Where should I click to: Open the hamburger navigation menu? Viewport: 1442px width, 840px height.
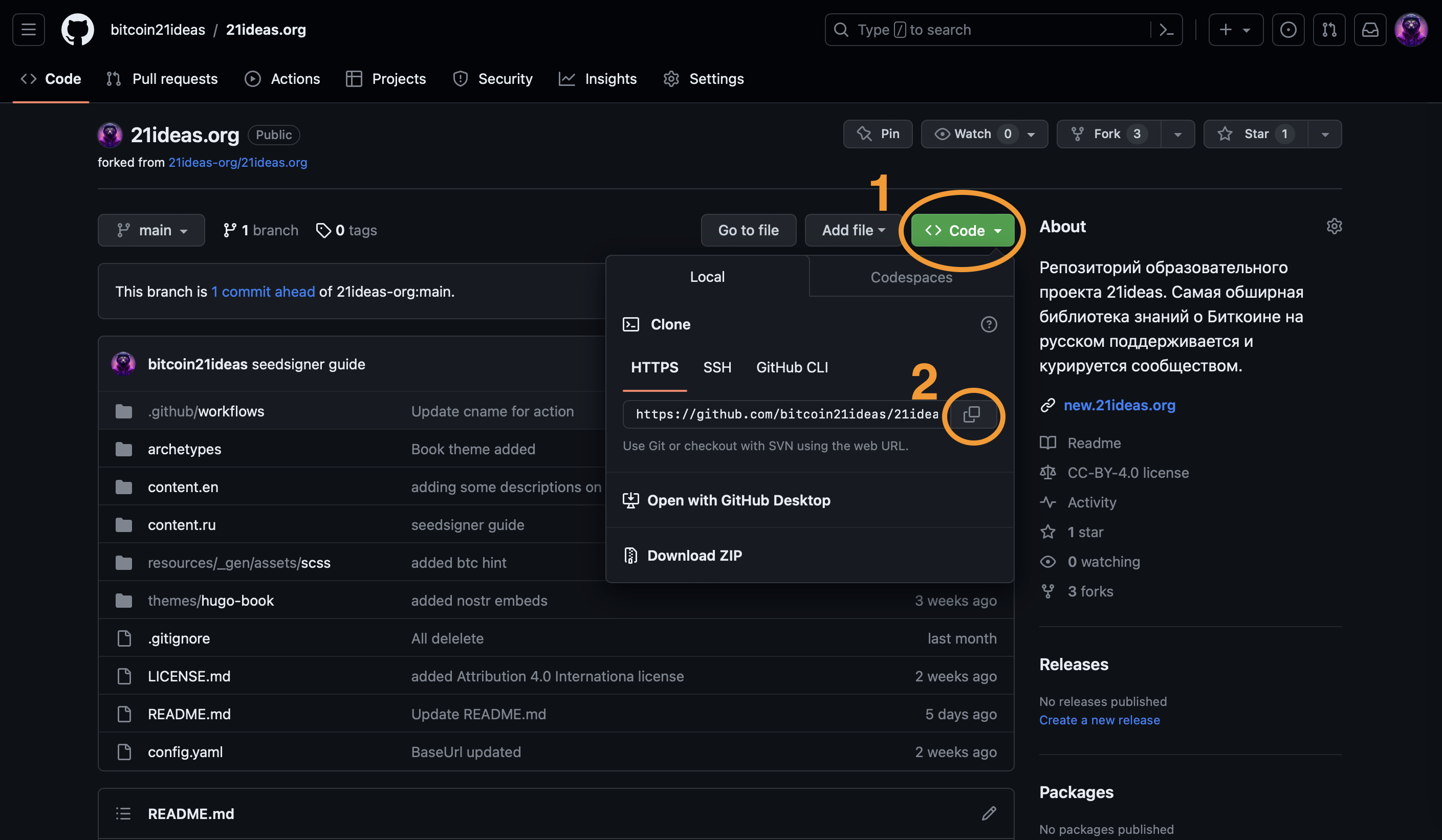click(x=29, y=30)
